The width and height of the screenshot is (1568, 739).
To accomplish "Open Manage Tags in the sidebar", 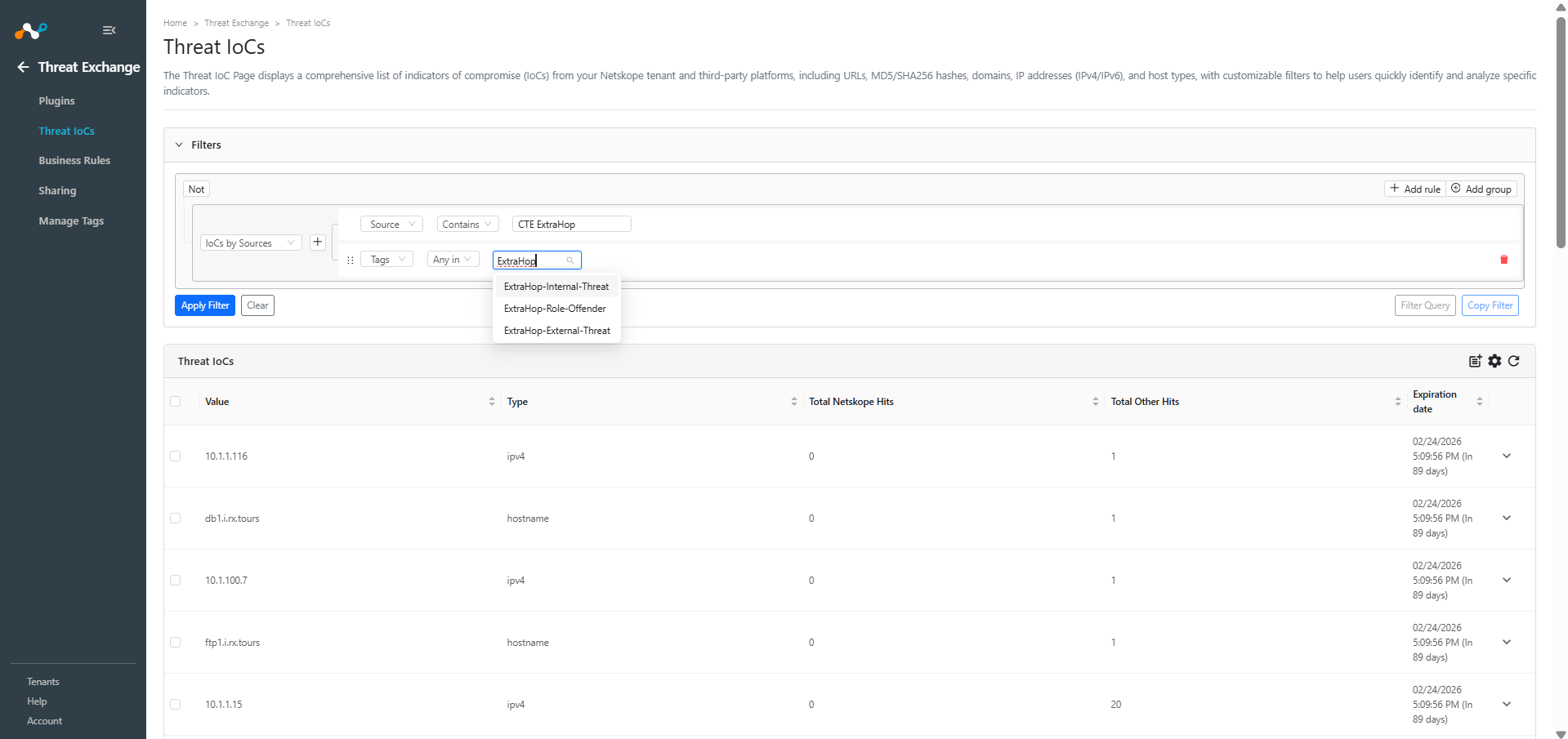I will click(71, 221).
